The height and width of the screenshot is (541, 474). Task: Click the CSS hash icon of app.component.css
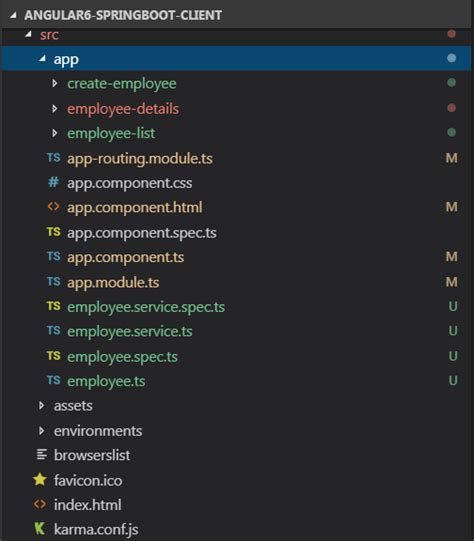pyautogui.click(x=53, y=182)
